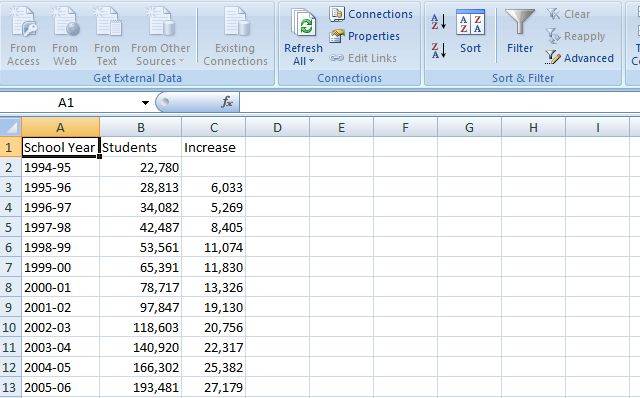This screenshot has width=640, height=398.
Task: Open data range Properties
Action: coord(364,36)
